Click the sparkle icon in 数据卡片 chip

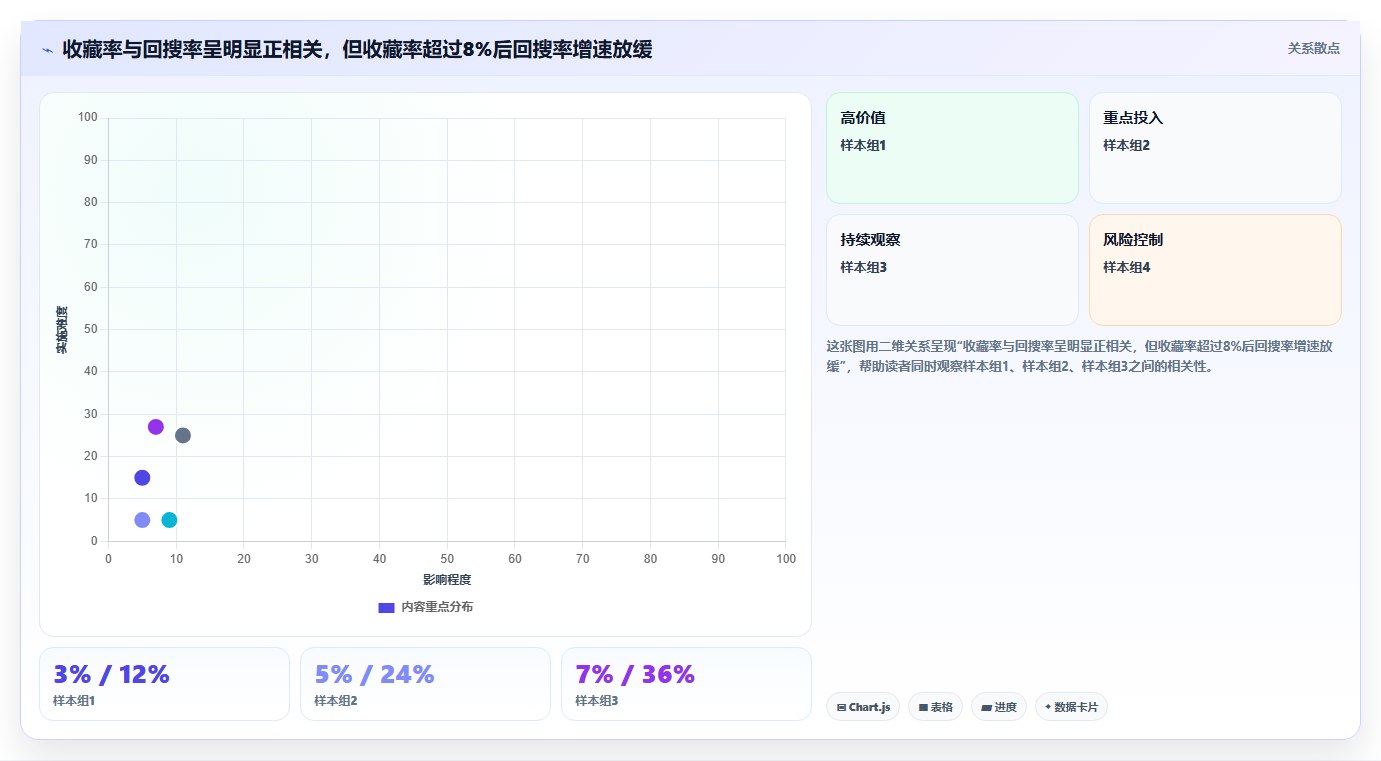[x=1048, y=707]
